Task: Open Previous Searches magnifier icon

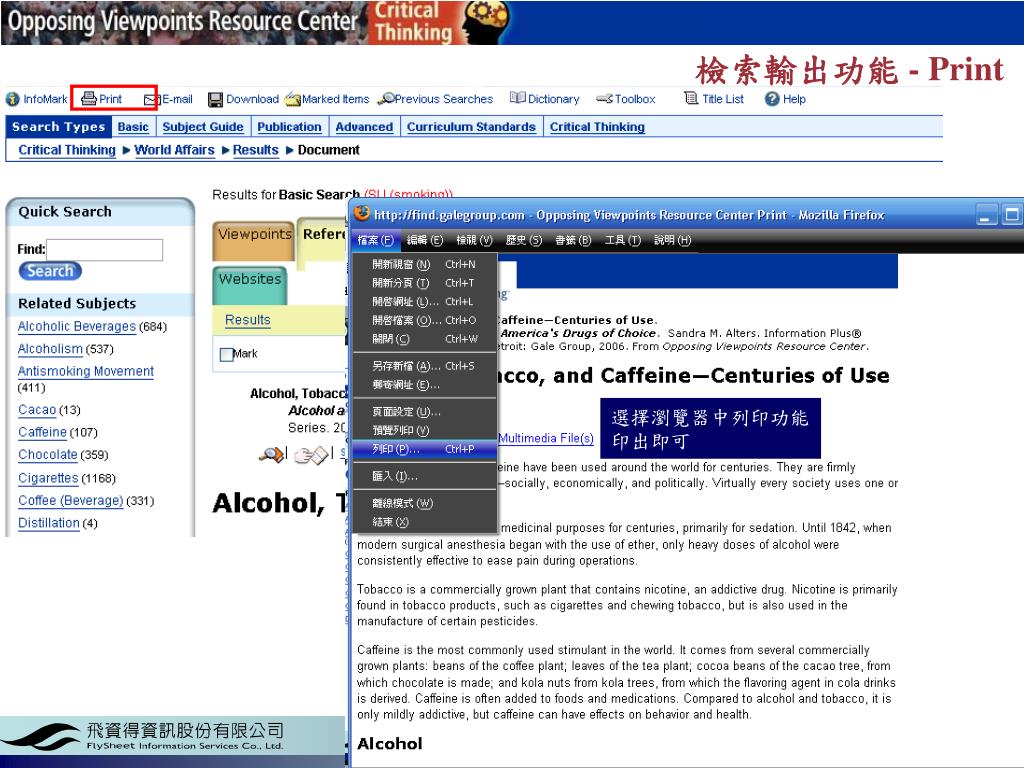Action: [386, 99]
